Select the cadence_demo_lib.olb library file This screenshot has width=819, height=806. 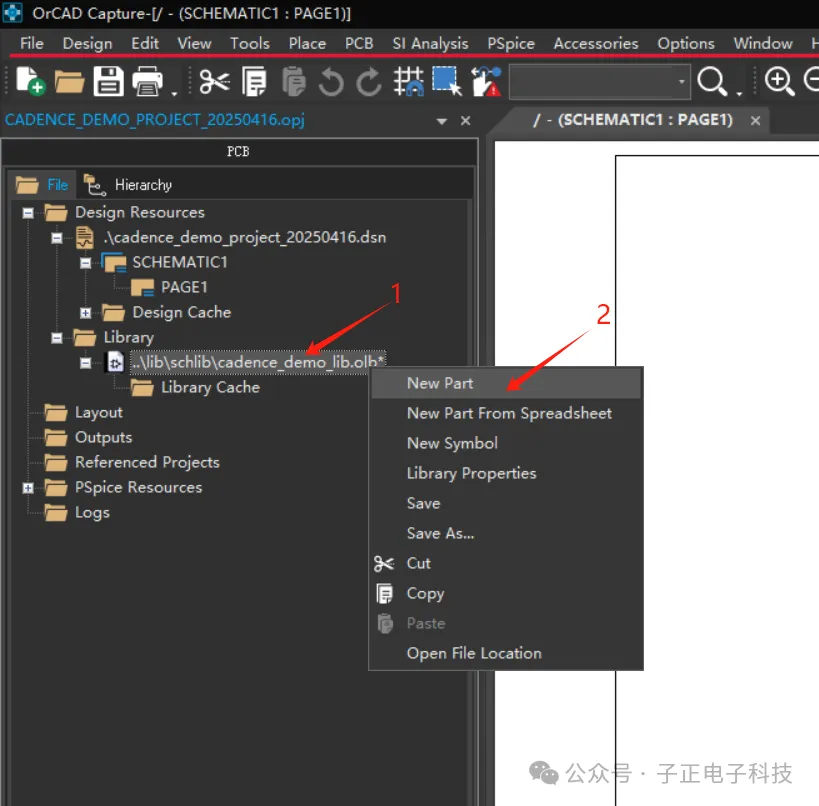[258, 362]
